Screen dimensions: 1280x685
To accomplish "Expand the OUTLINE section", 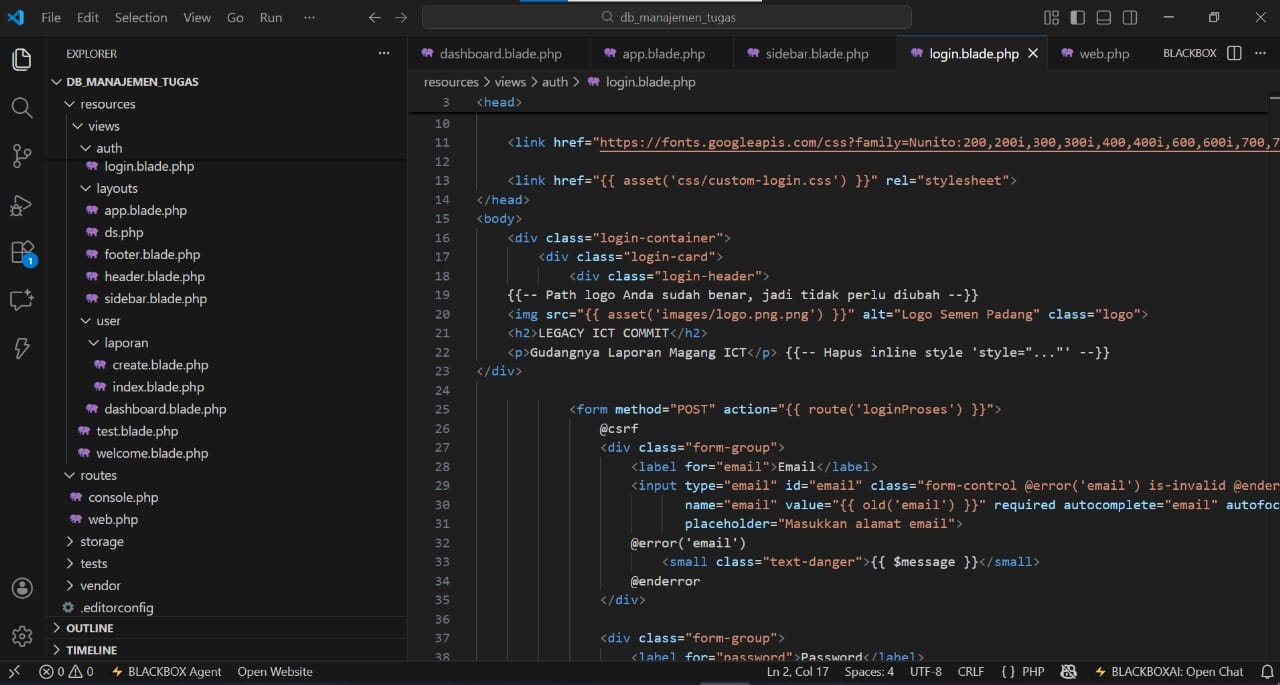I will [89, 628].
